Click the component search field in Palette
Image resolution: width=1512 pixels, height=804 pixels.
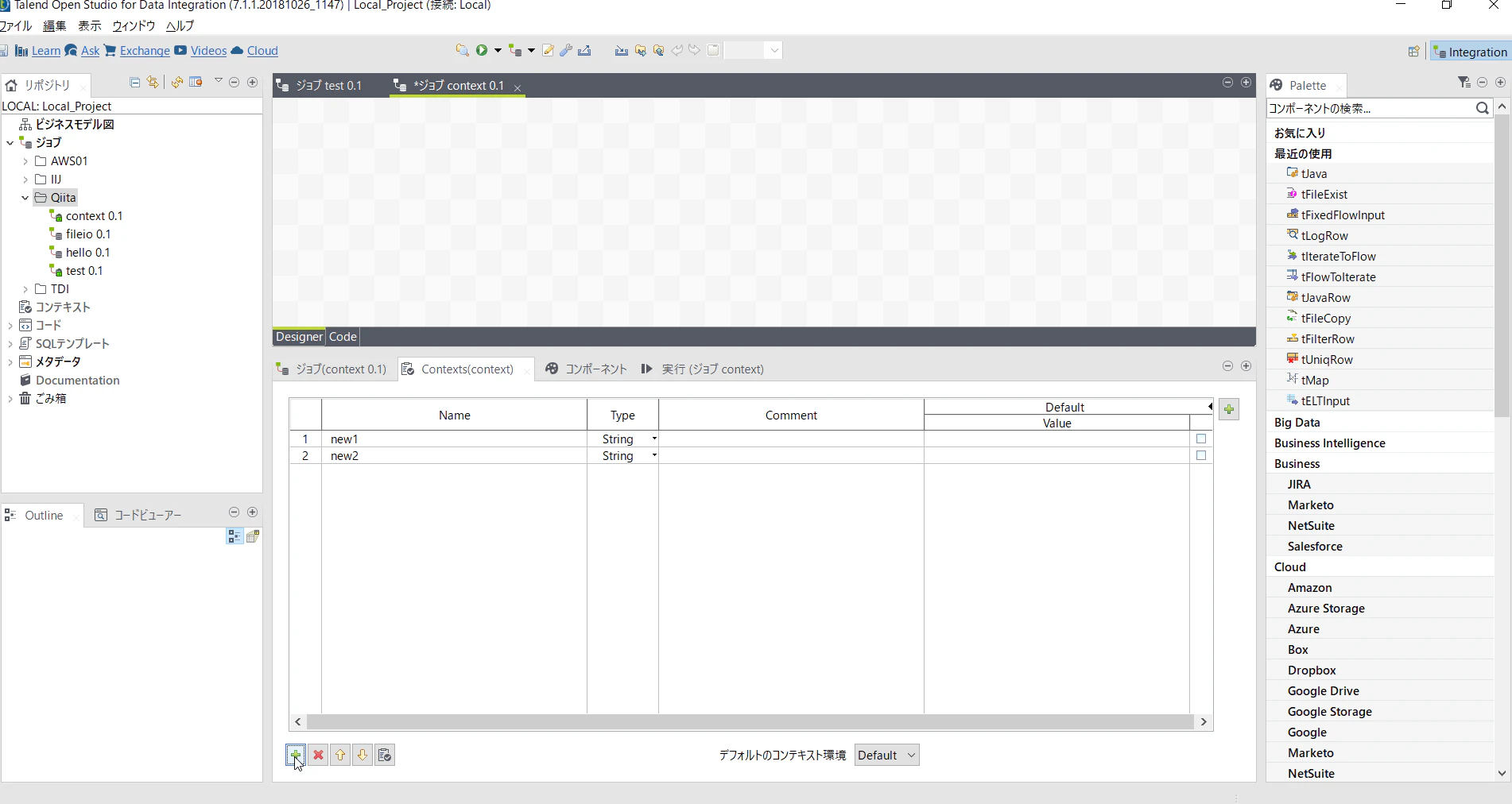[1370, 108]
